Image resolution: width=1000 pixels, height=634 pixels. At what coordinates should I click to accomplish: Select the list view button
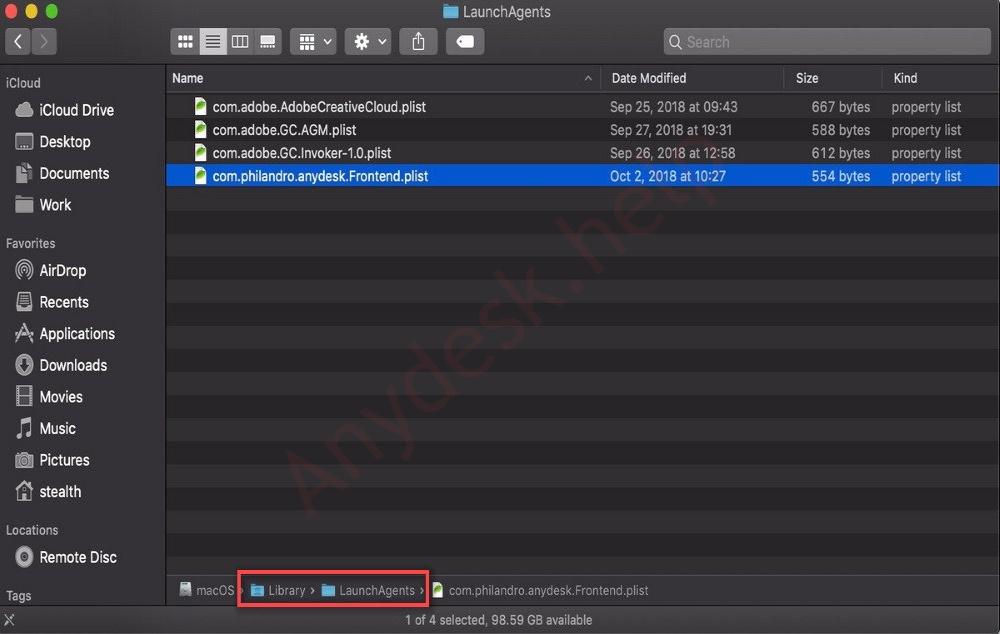[x=212, y=42]
